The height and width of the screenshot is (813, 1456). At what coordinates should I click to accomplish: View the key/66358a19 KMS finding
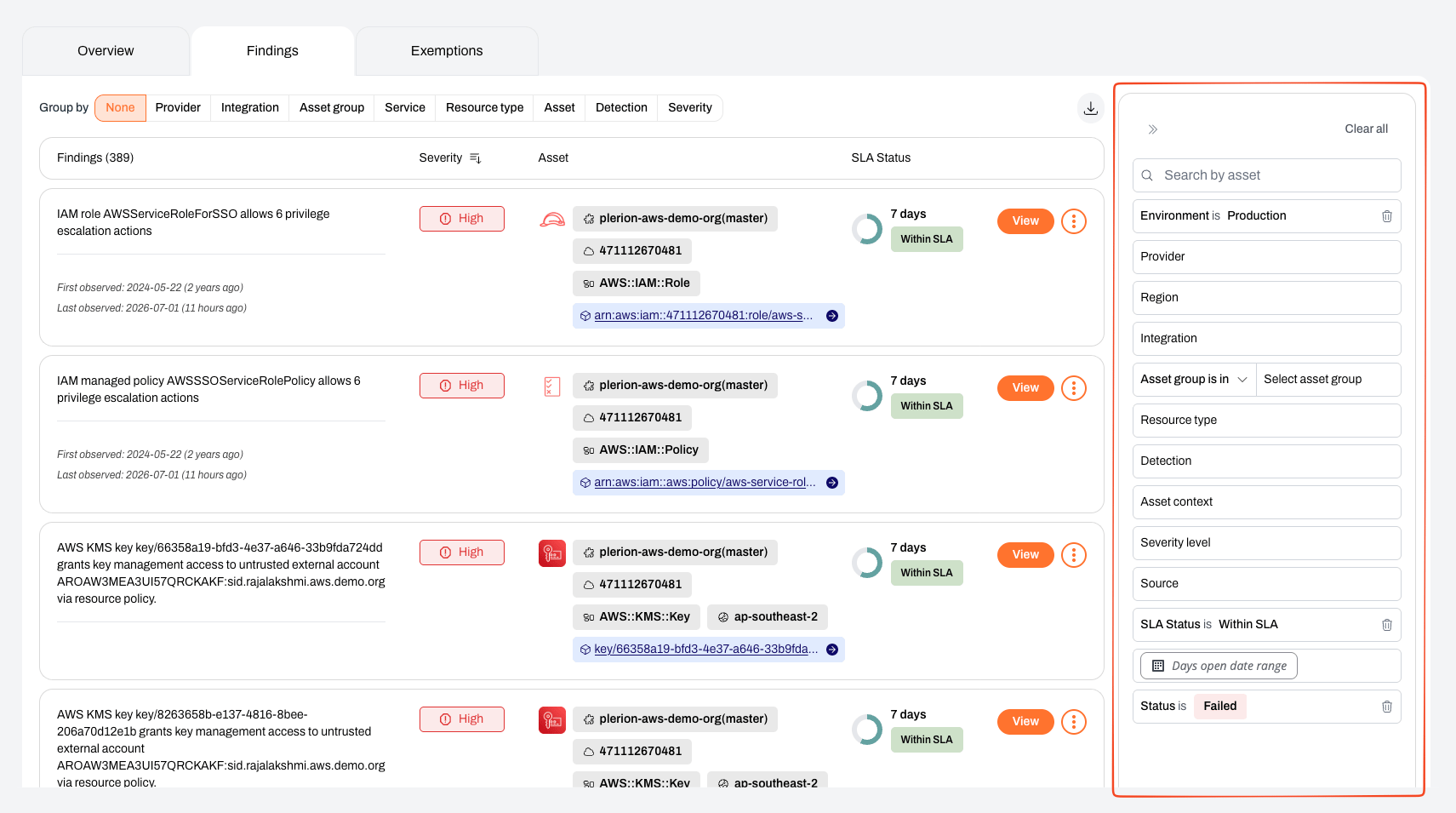[x=1025, y=555]
